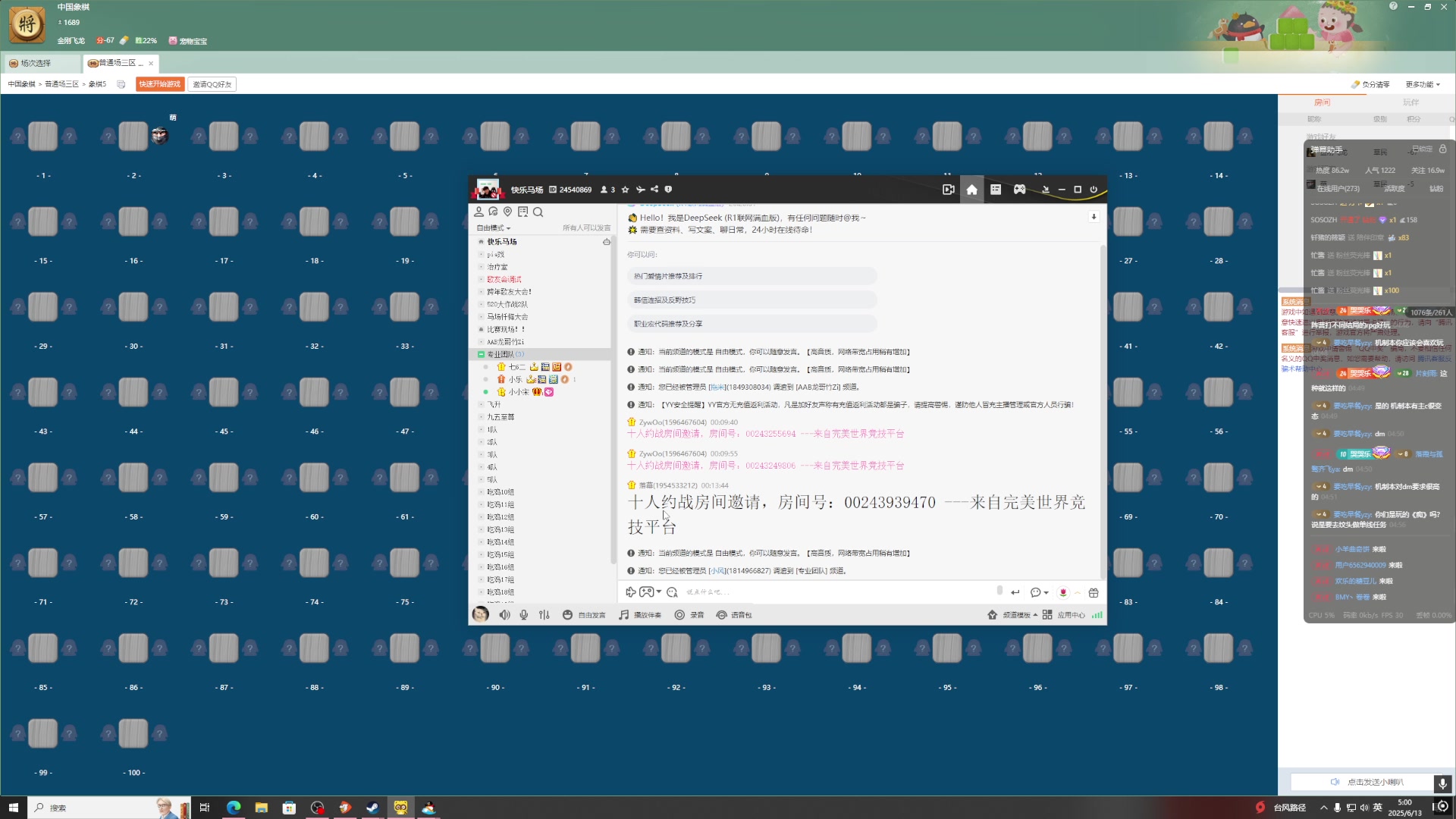The width and height of the screenshot is (1456, 819).
Task: Send the flower gift icon in chat bar
Action: click(x=1062, y=592)
